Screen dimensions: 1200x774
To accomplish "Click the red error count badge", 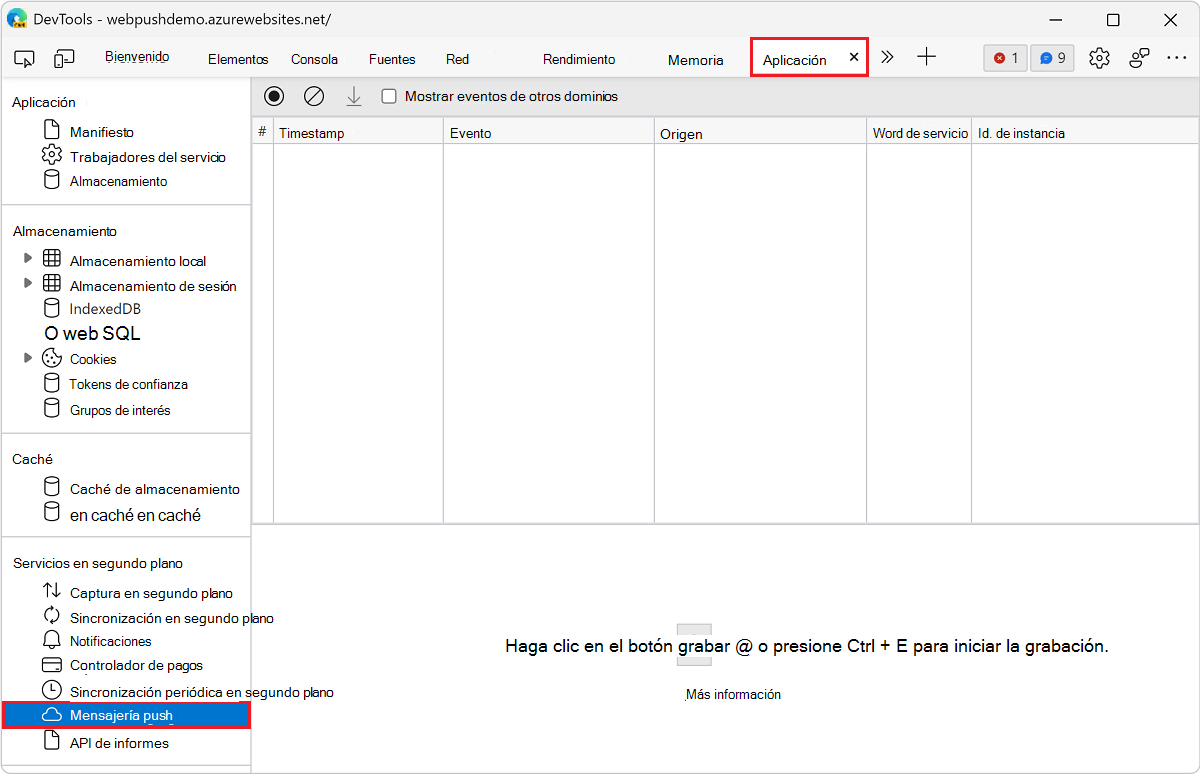I will click(x=1005, y=58).
